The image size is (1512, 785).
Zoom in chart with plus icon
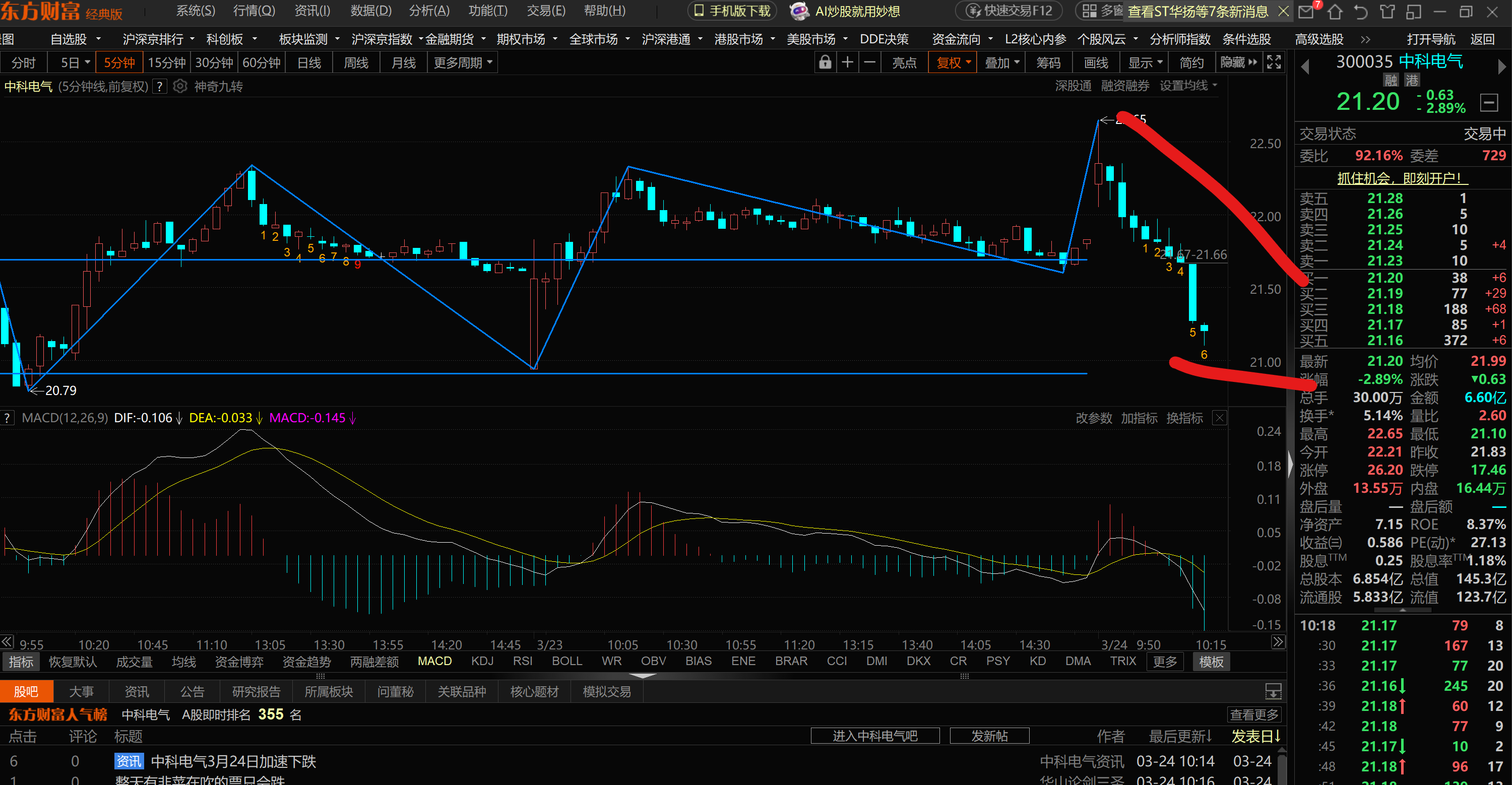(x=848, y=62)
